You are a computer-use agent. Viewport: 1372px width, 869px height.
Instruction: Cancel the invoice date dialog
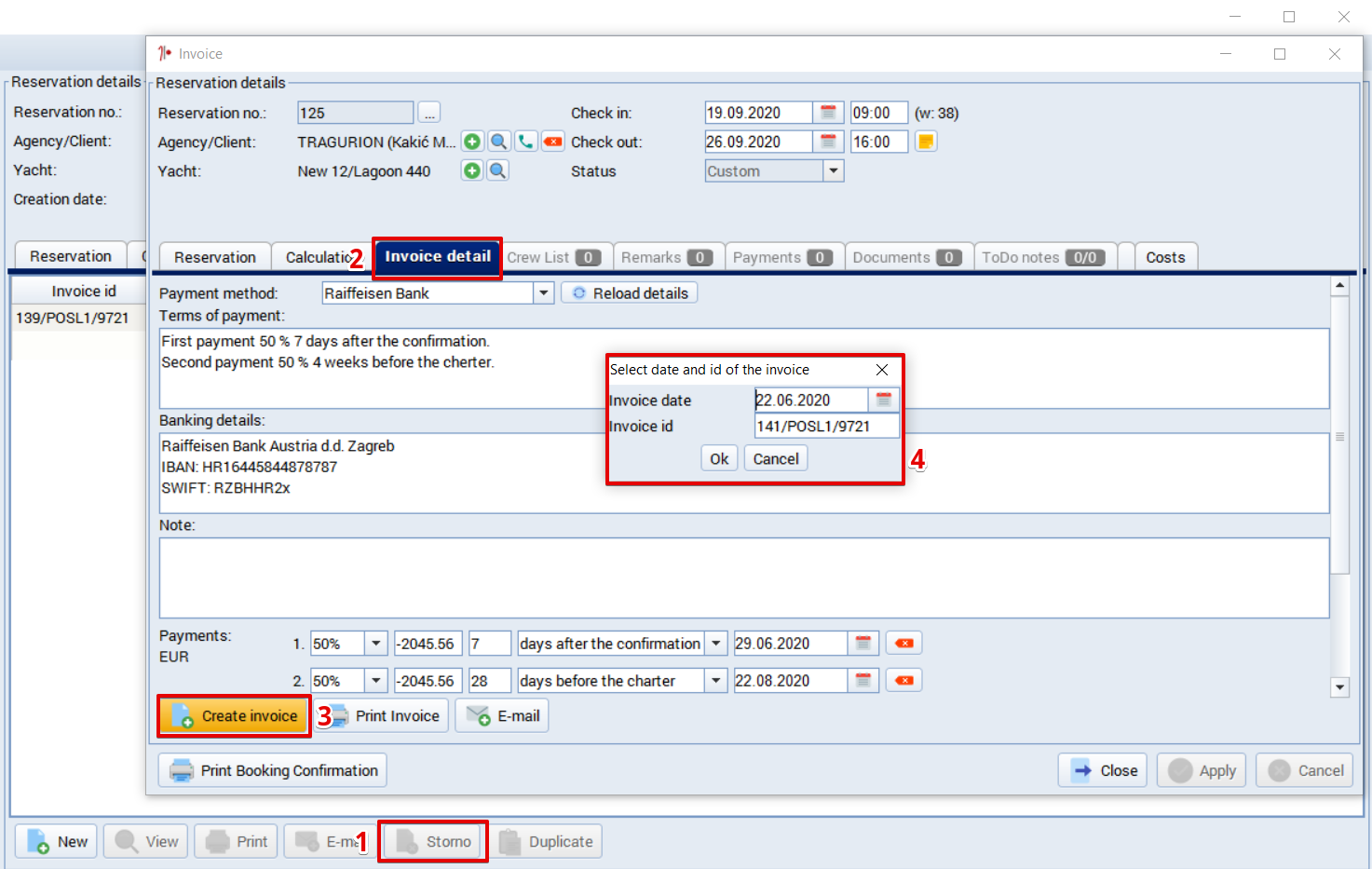click(x=776, y=458)
